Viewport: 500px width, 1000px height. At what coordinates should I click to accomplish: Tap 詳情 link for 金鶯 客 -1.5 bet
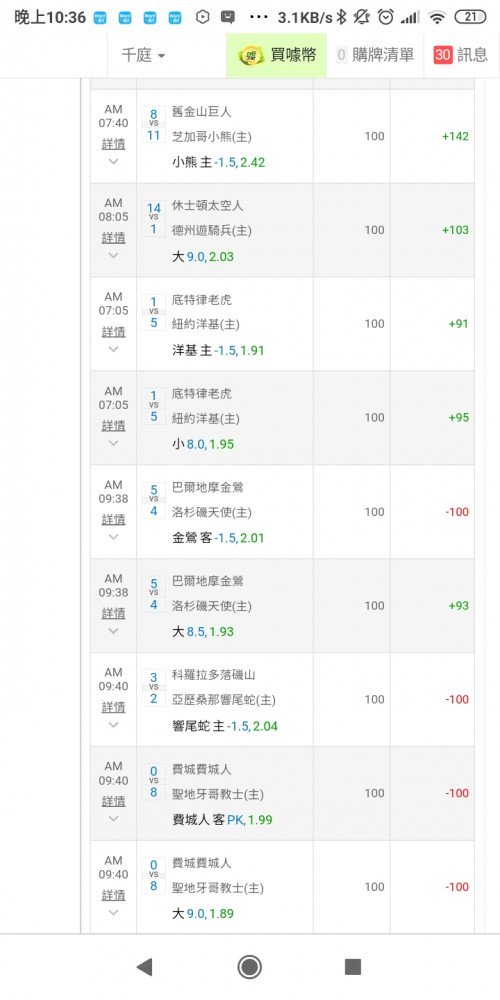[x=114, y=520]
